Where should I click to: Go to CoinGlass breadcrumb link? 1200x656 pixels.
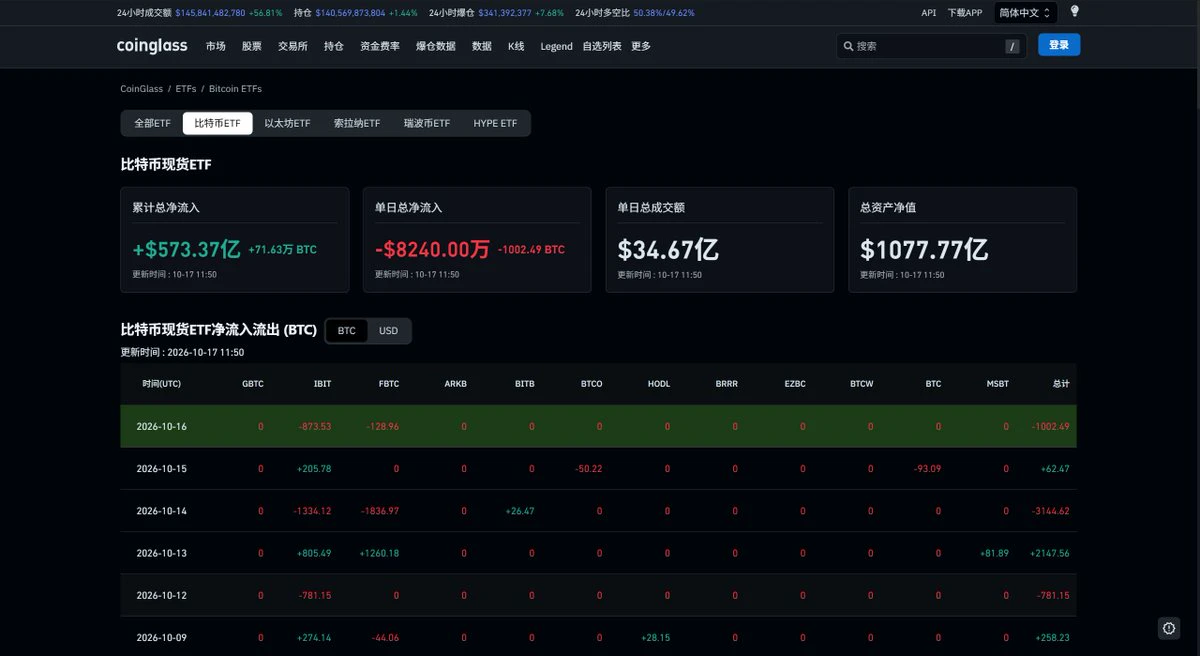tap(142, 89)
